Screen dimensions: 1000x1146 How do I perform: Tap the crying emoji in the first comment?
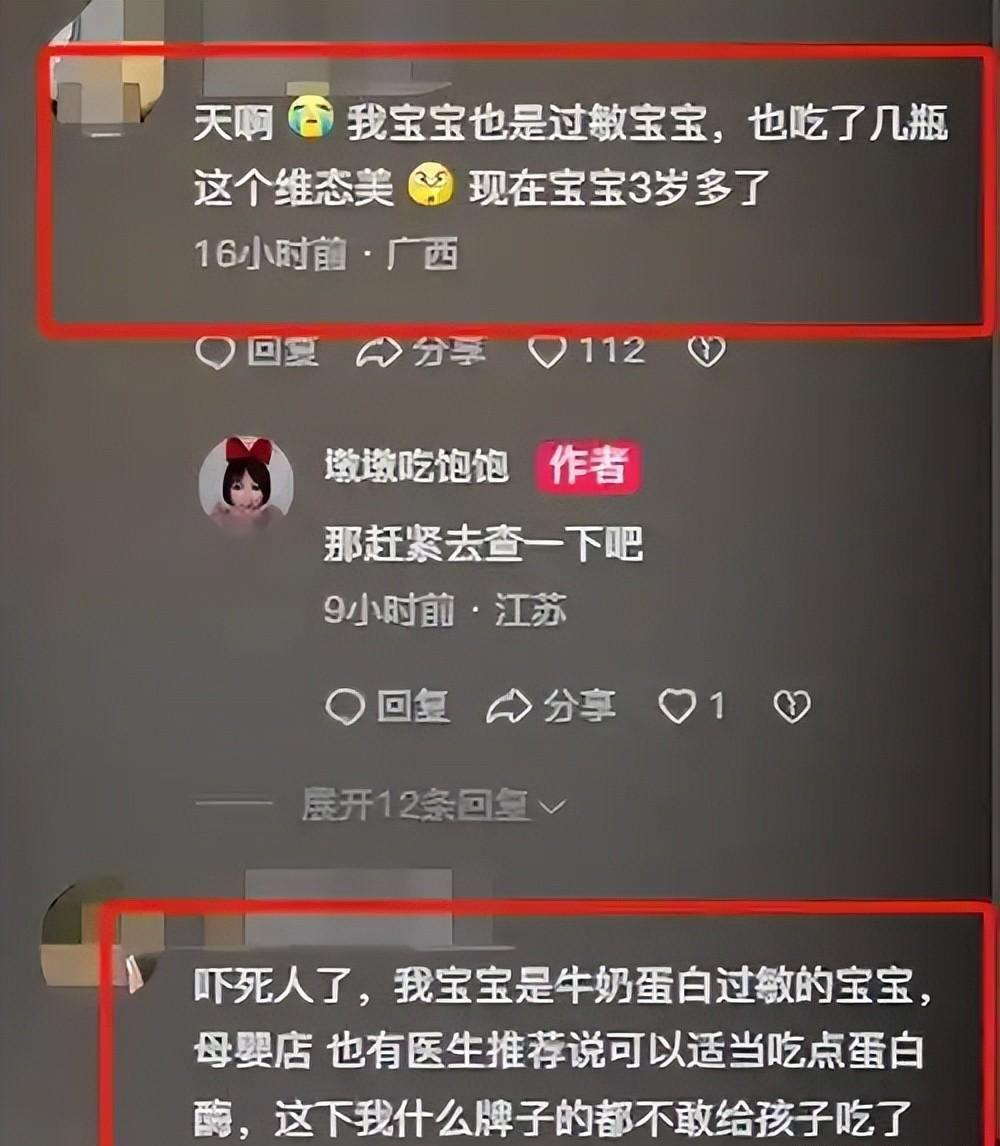point(311,121)
